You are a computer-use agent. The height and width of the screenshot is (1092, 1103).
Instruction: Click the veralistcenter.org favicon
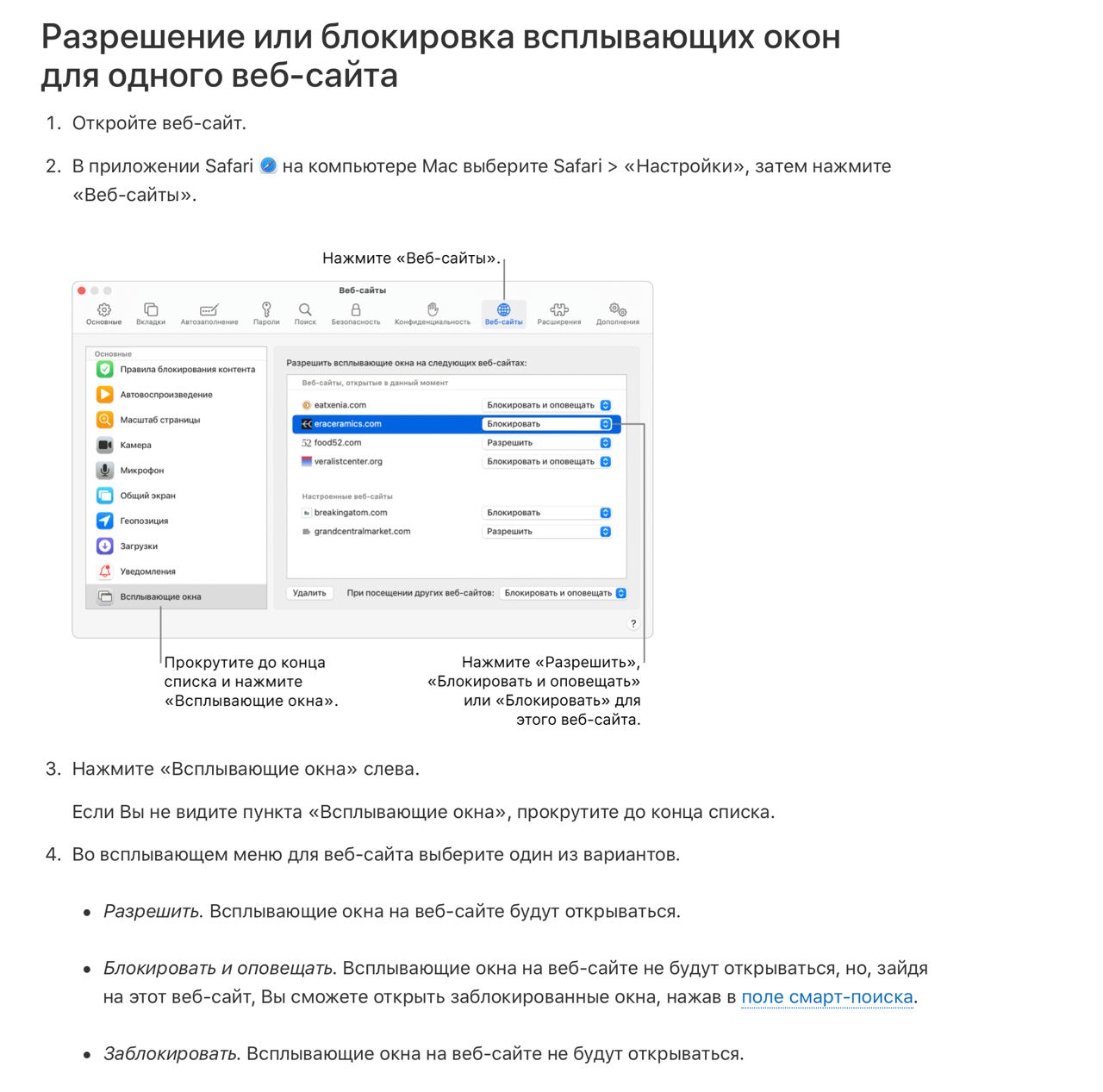(306, 462)
